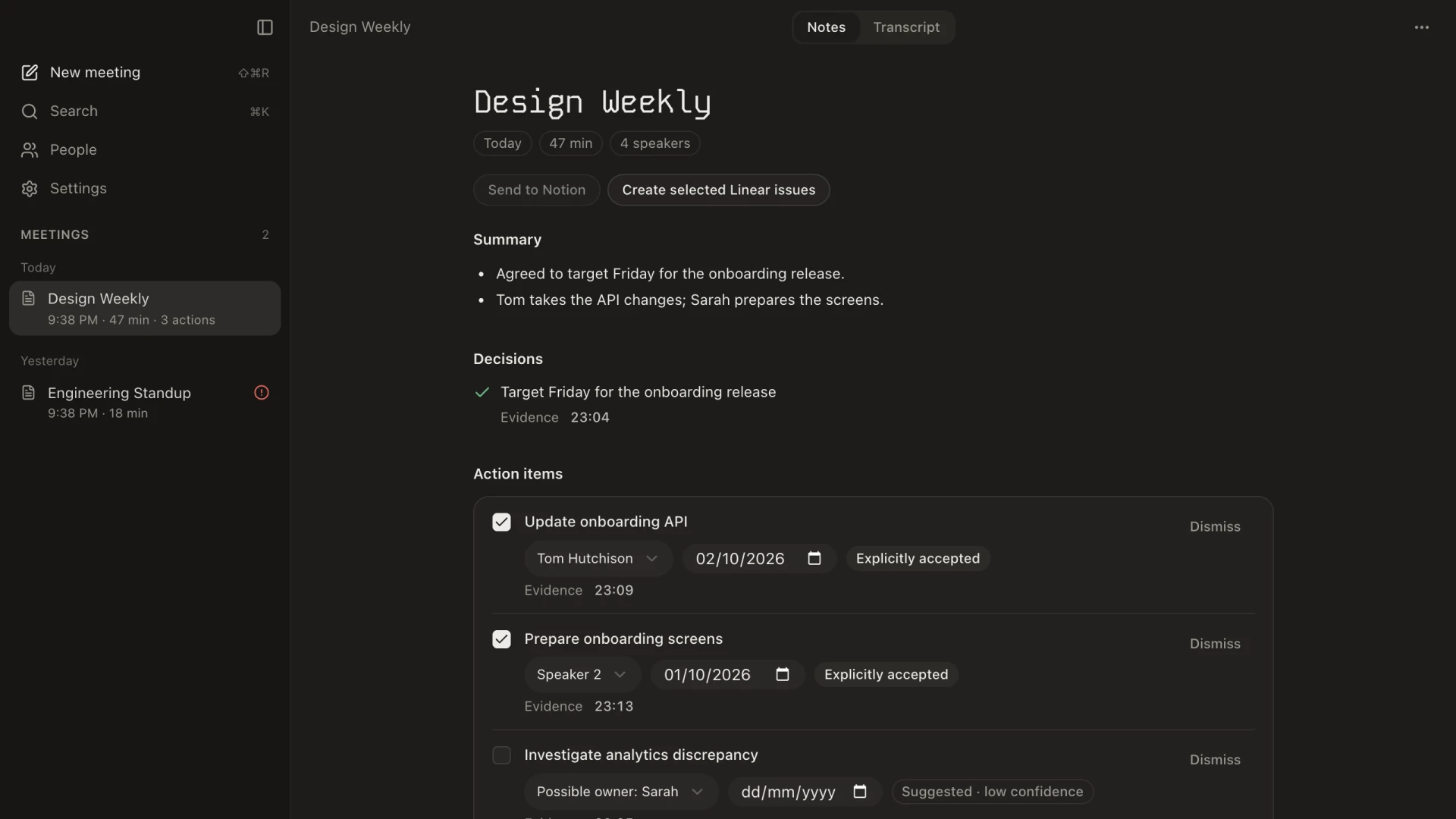Click Create selected Linear issues
The height and width of the screenshot is (819, 1456).
[719, 190]
